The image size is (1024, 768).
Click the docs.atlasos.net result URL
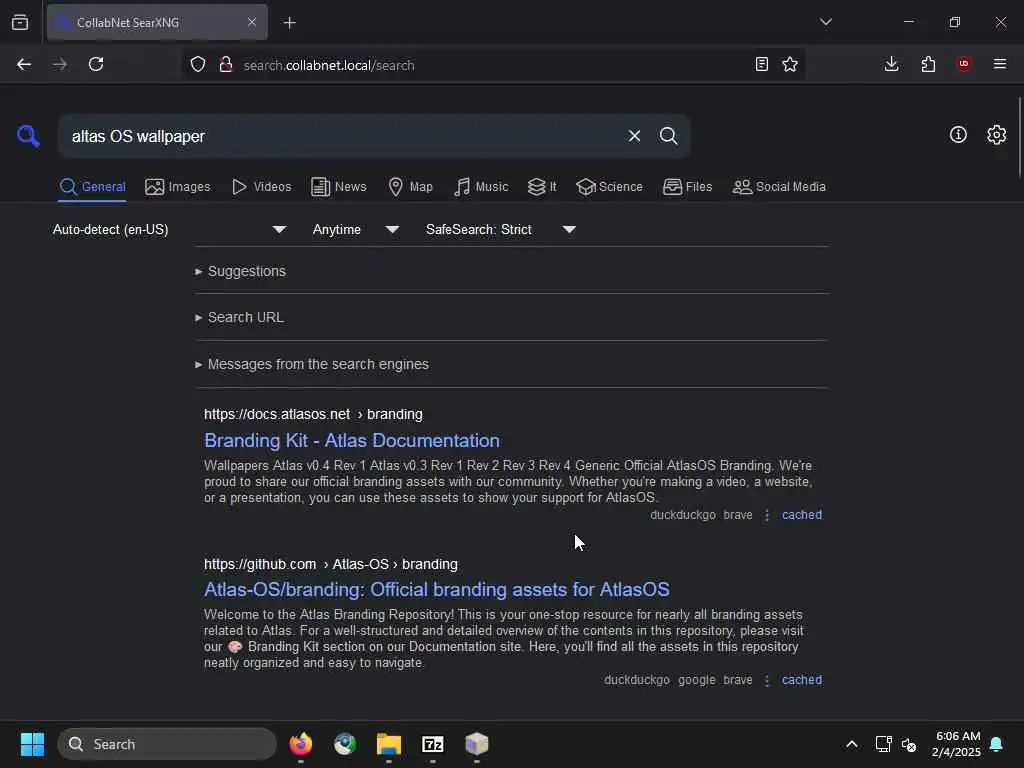(x=313, y=415)
